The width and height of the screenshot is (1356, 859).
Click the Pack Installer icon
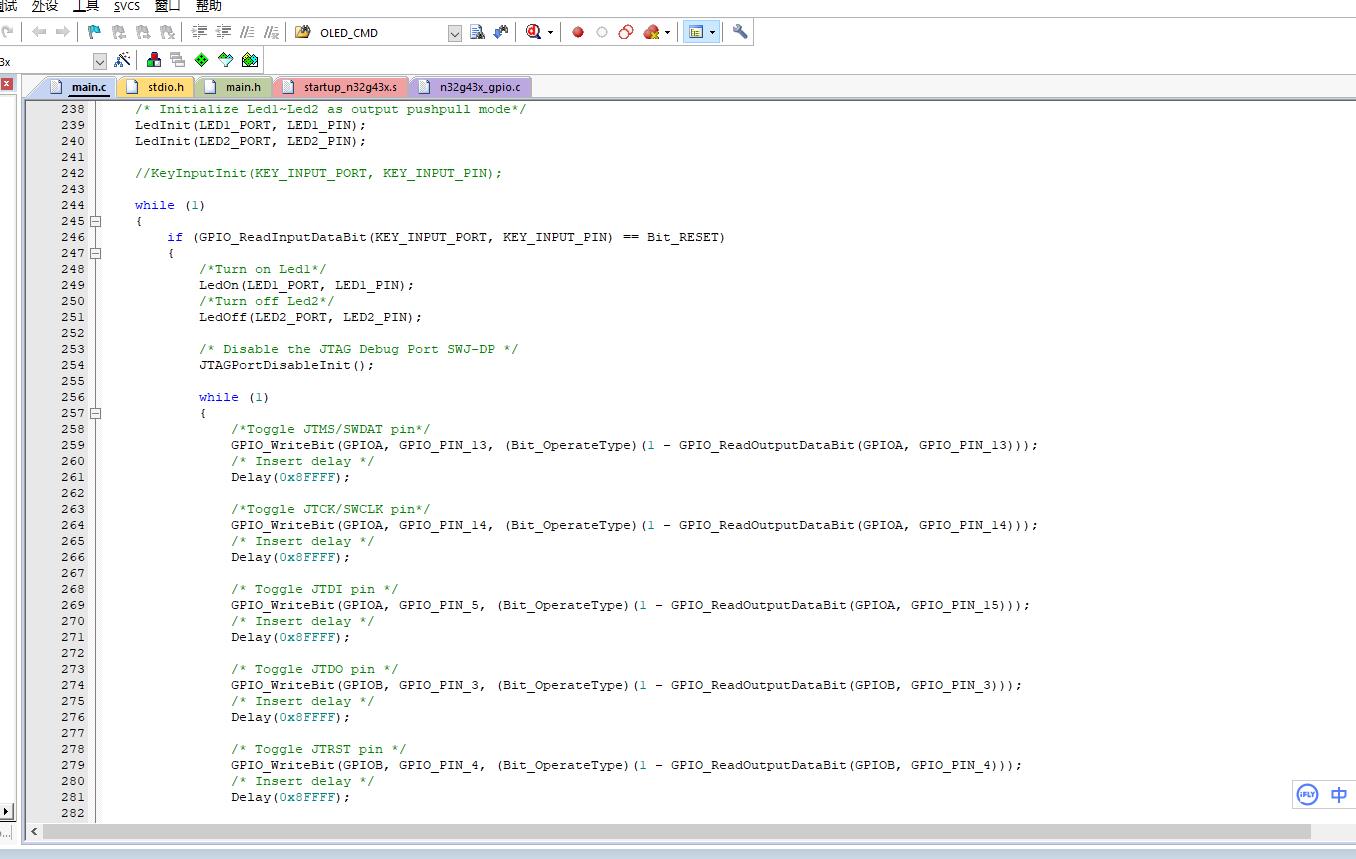click(250, 60)
